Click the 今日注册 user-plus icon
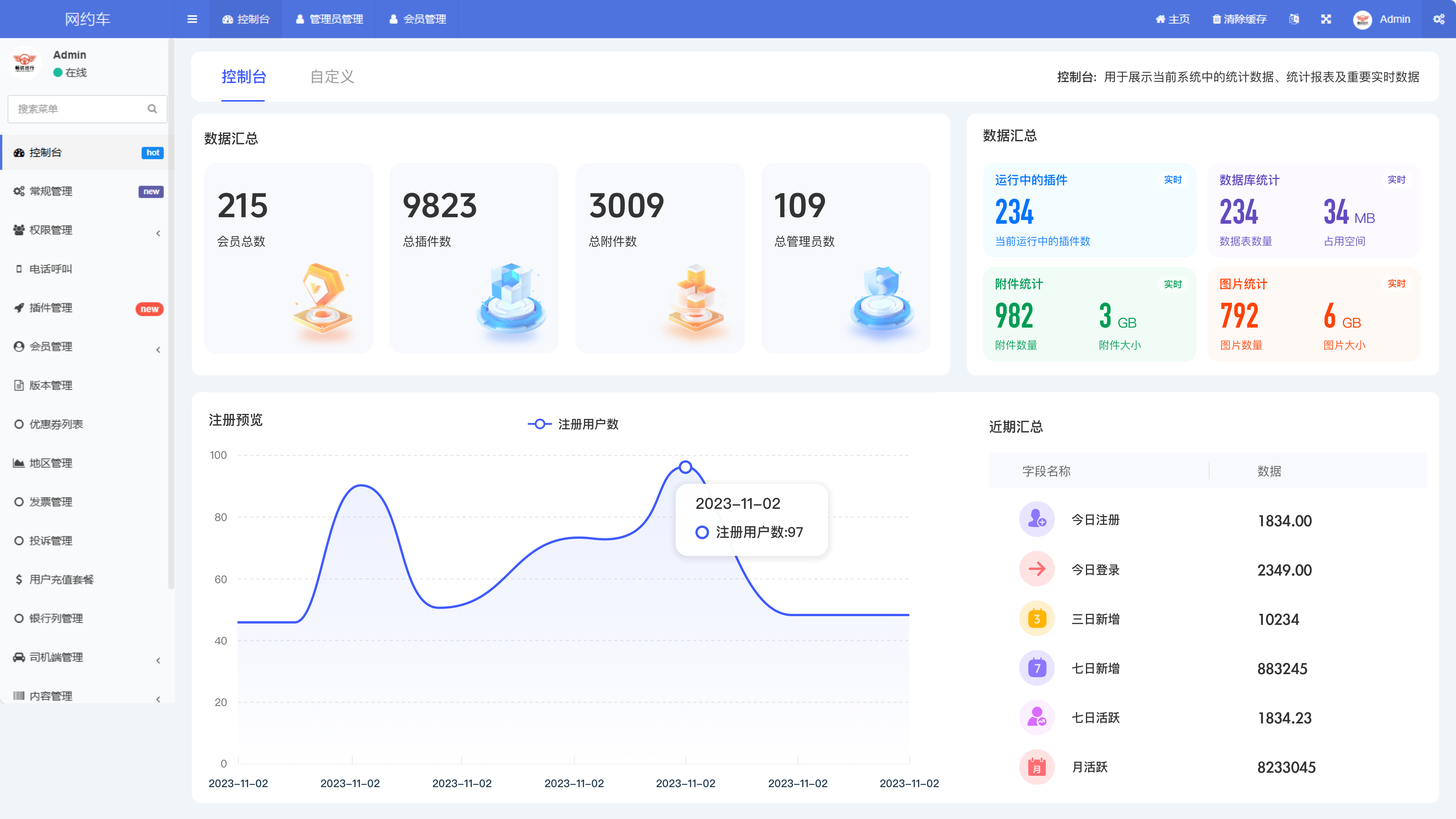This screenshot has height=819, width=1456. tap(1037, 519)
